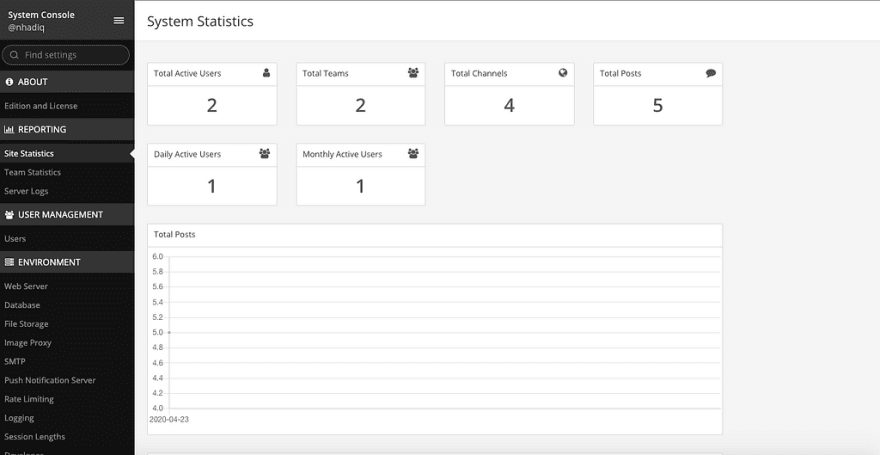The width and height of the screenshot is (880, 455).
Task: Click person icon on Total Active Users card
Action: pos(266,73)
